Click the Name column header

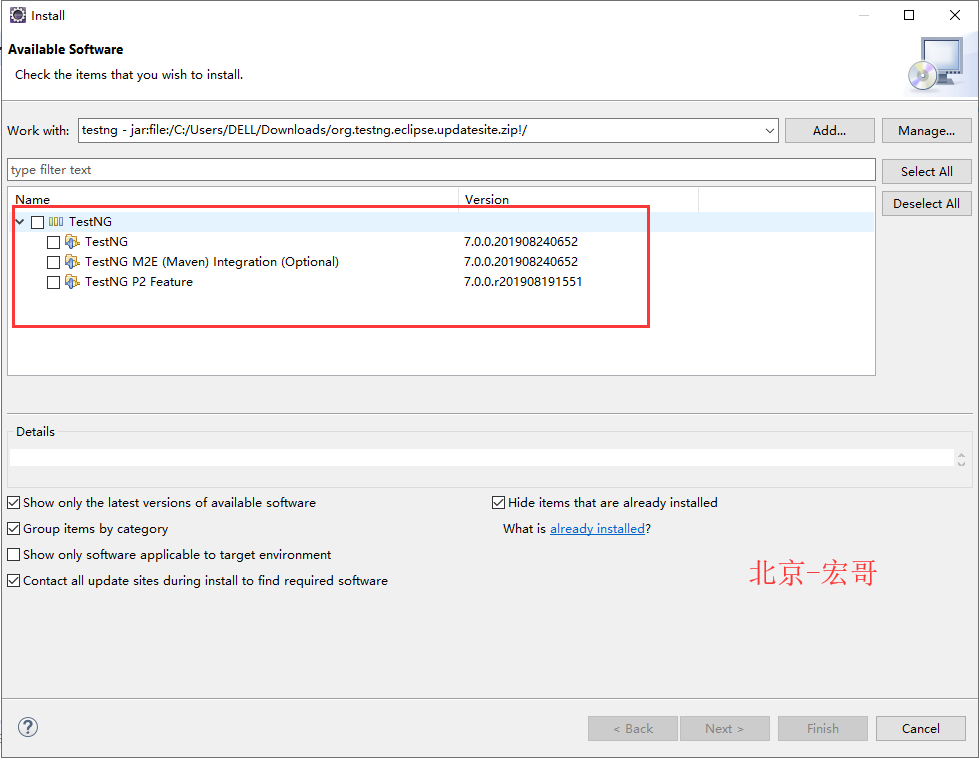coord(235,199)
